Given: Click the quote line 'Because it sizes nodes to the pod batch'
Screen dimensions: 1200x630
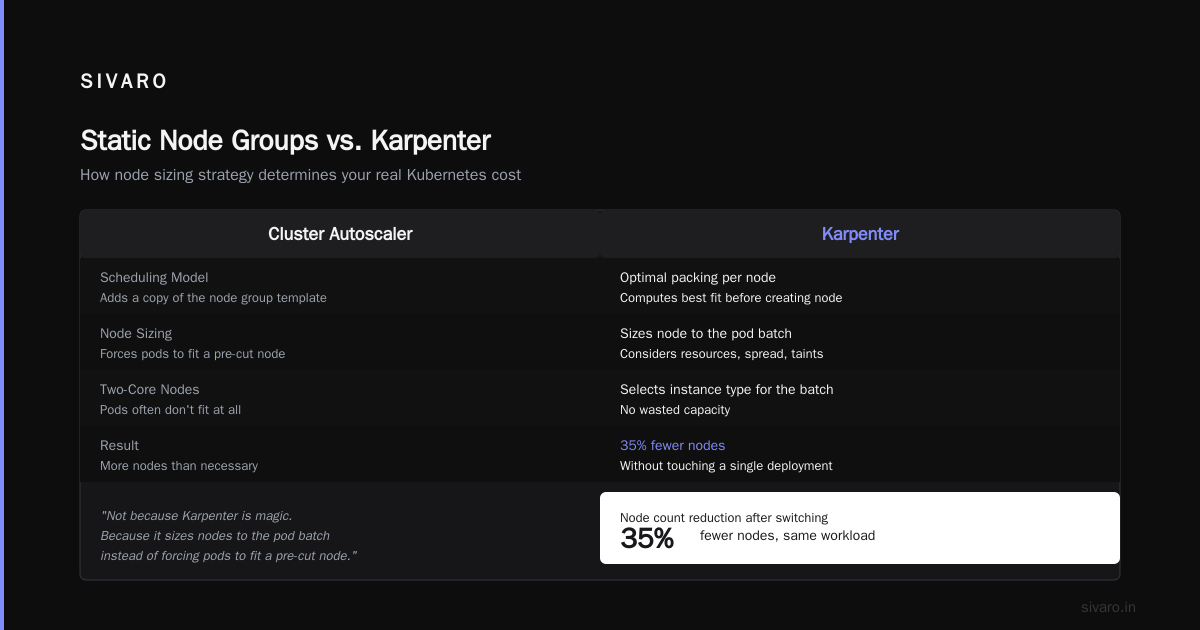Looking at the screenshot, I should tap(215, 535).
